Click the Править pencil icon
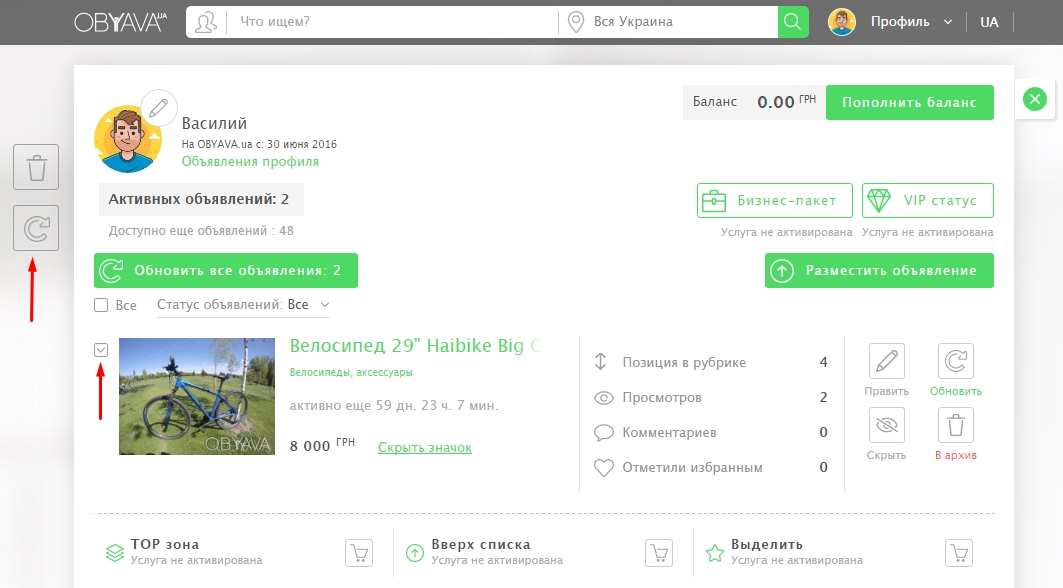 (886, 361)
